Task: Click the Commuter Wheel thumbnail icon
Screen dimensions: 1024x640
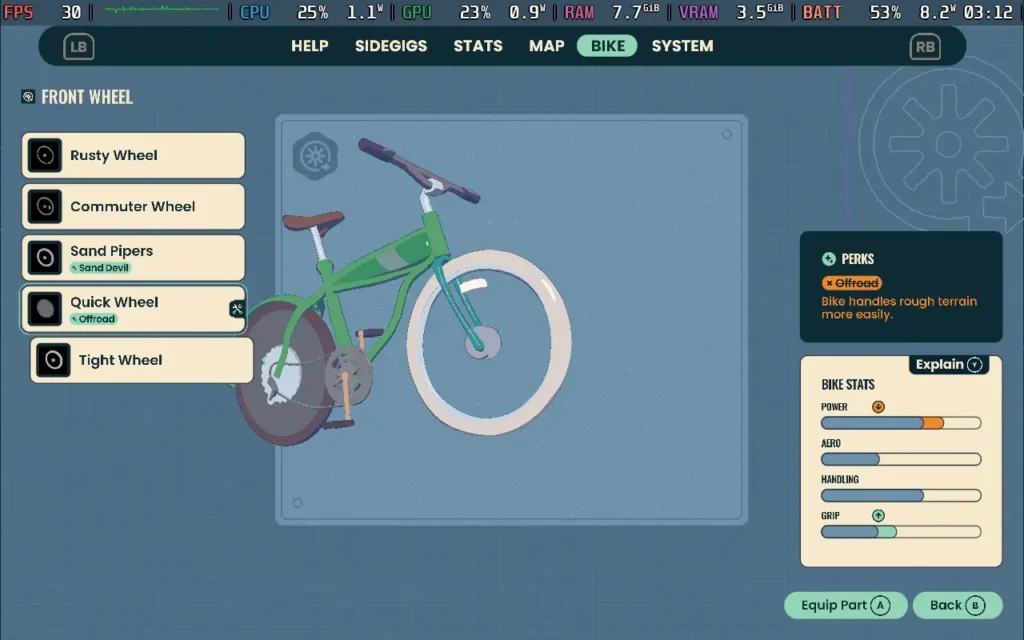Action: click(x=44, y=207)
